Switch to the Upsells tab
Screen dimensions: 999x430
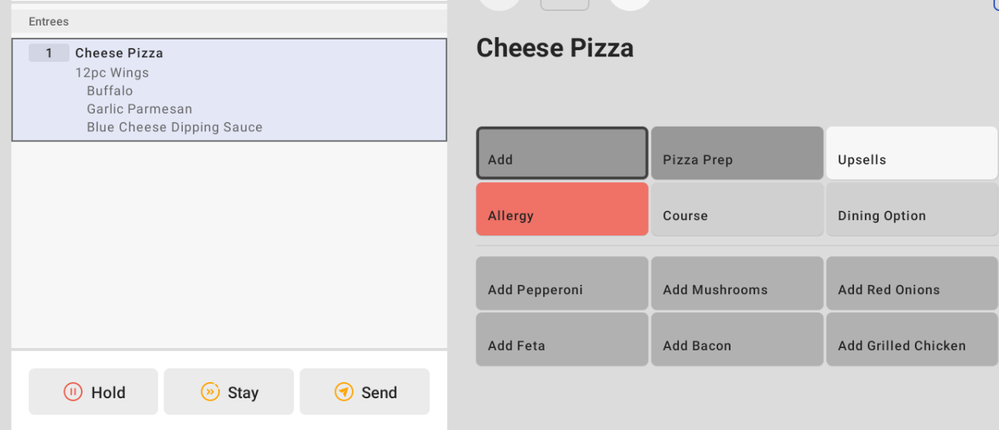click(x=911, y=153)
